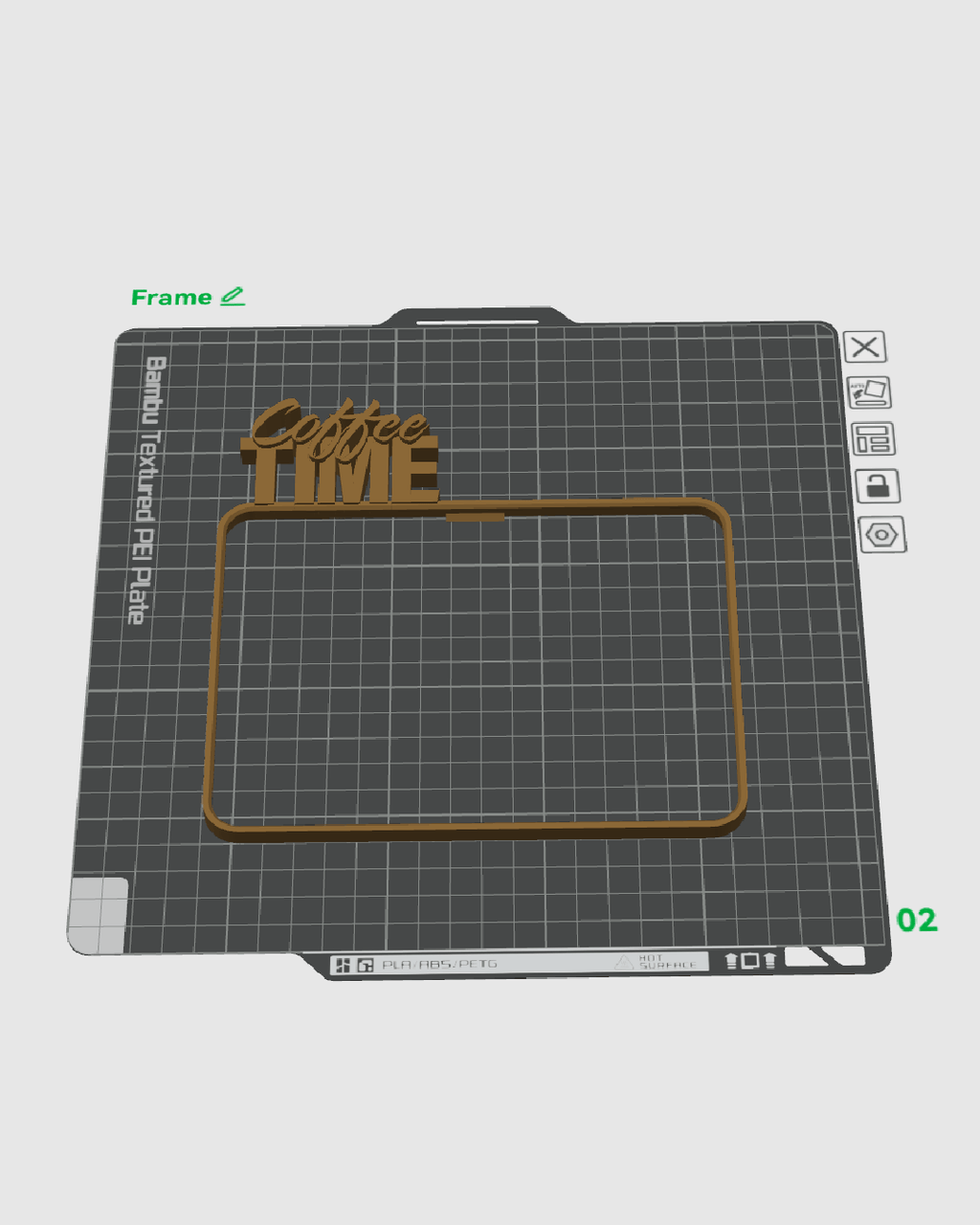980x1225 pixels.
Task: Select the TIME block letters model
Action: coord(342,475)
